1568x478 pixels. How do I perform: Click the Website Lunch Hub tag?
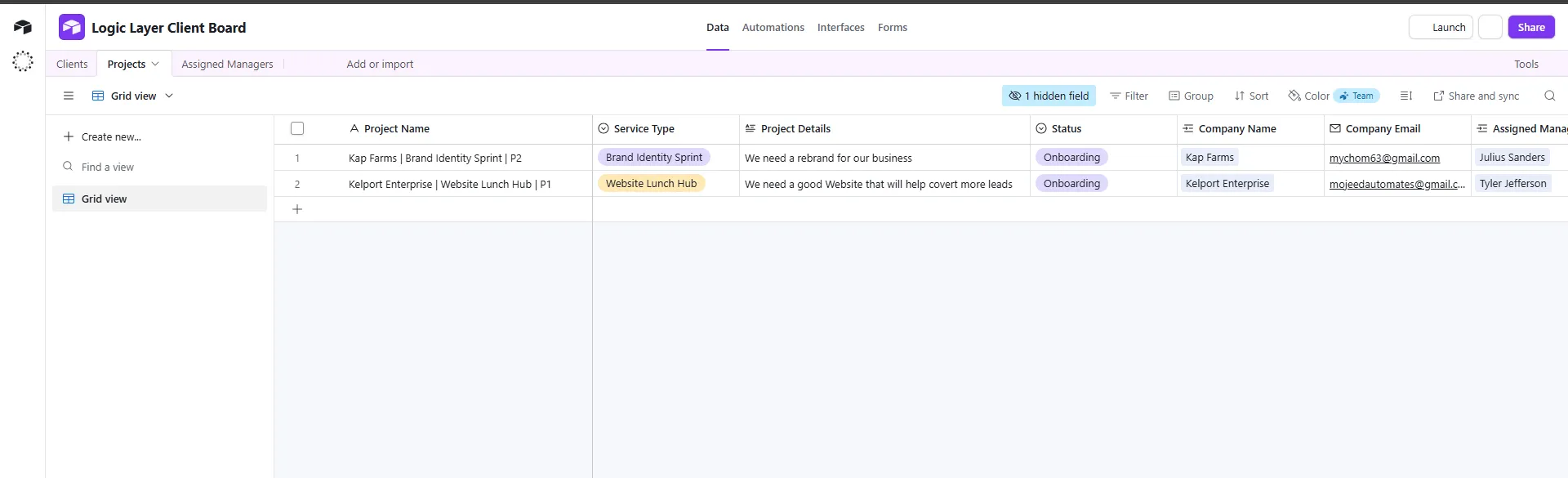coord(651,183)
